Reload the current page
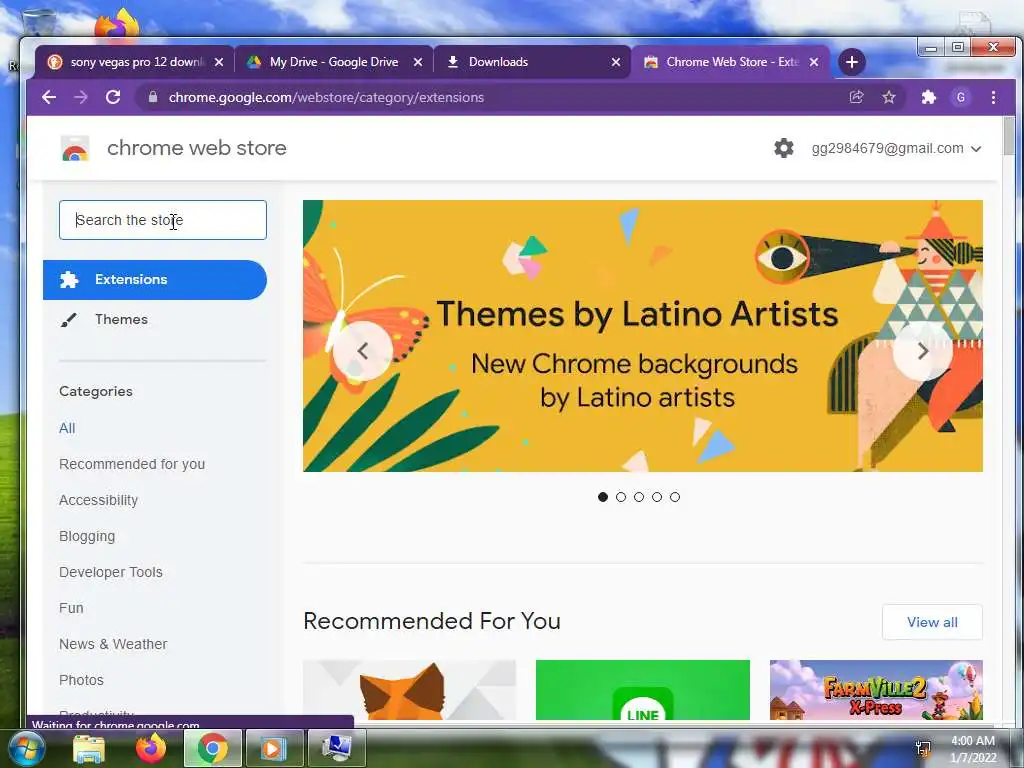The height and width of the screenshot is (768, 1024). 113,97
